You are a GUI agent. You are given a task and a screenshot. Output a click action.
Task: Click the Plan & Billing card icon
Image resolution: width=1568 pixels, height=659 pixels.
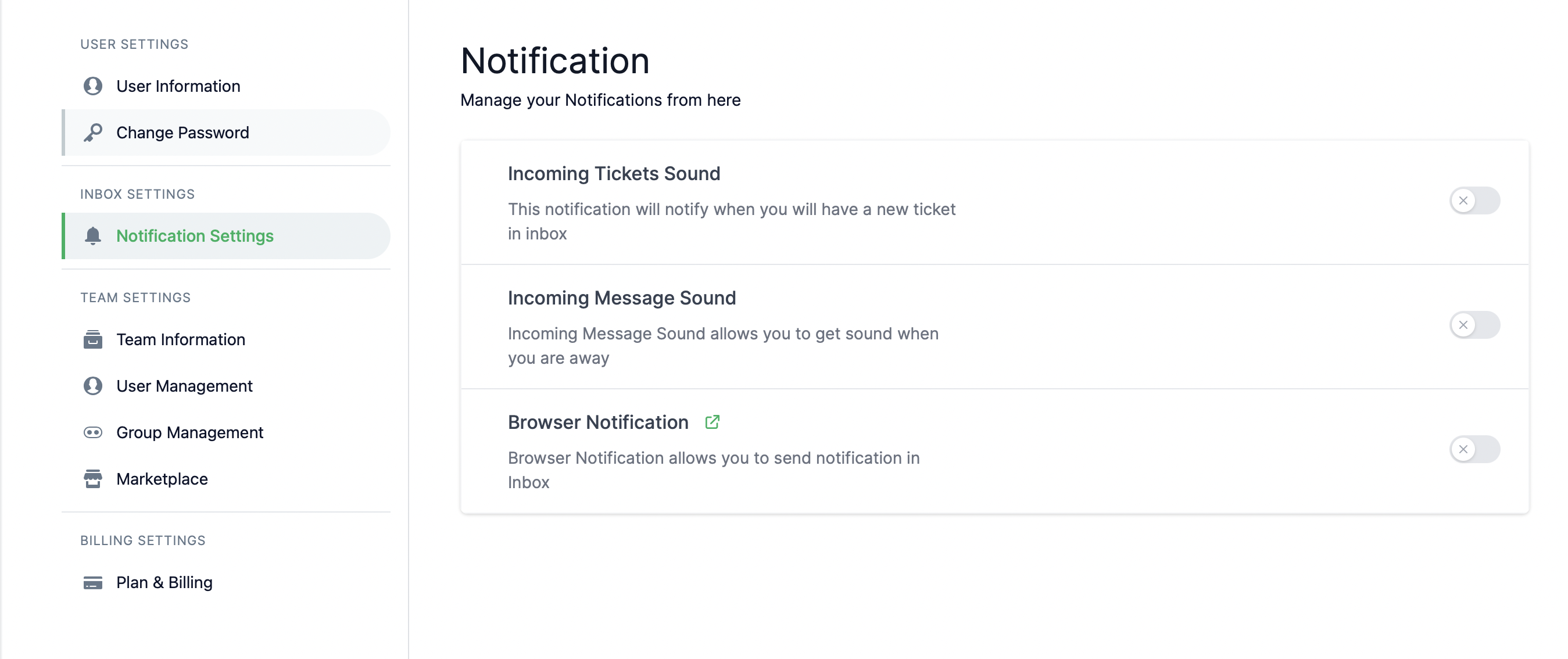click(x=92, y=582)
